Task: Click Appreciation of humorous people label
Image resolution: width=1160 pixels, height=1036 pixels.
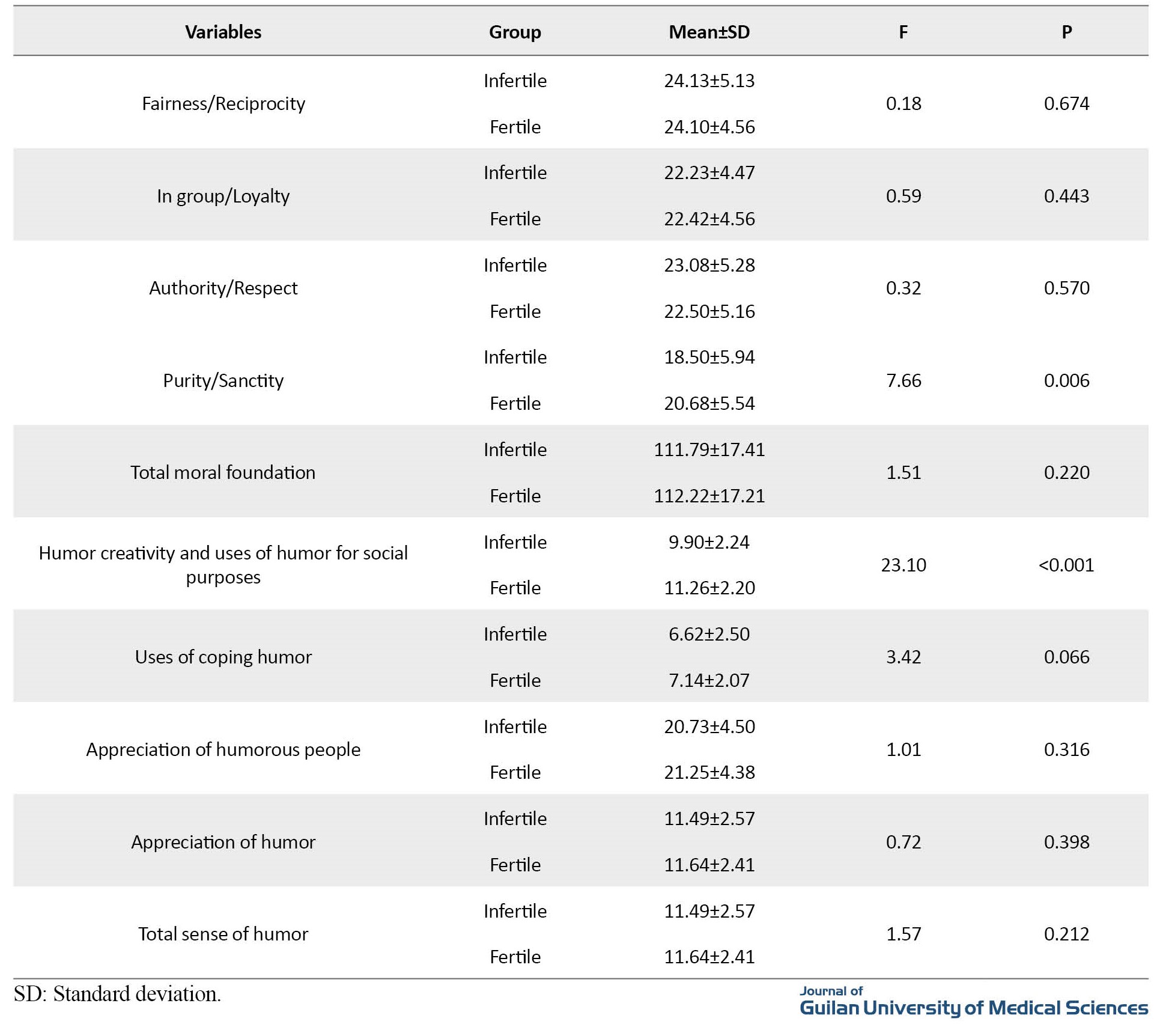Action: coord(223,749)
